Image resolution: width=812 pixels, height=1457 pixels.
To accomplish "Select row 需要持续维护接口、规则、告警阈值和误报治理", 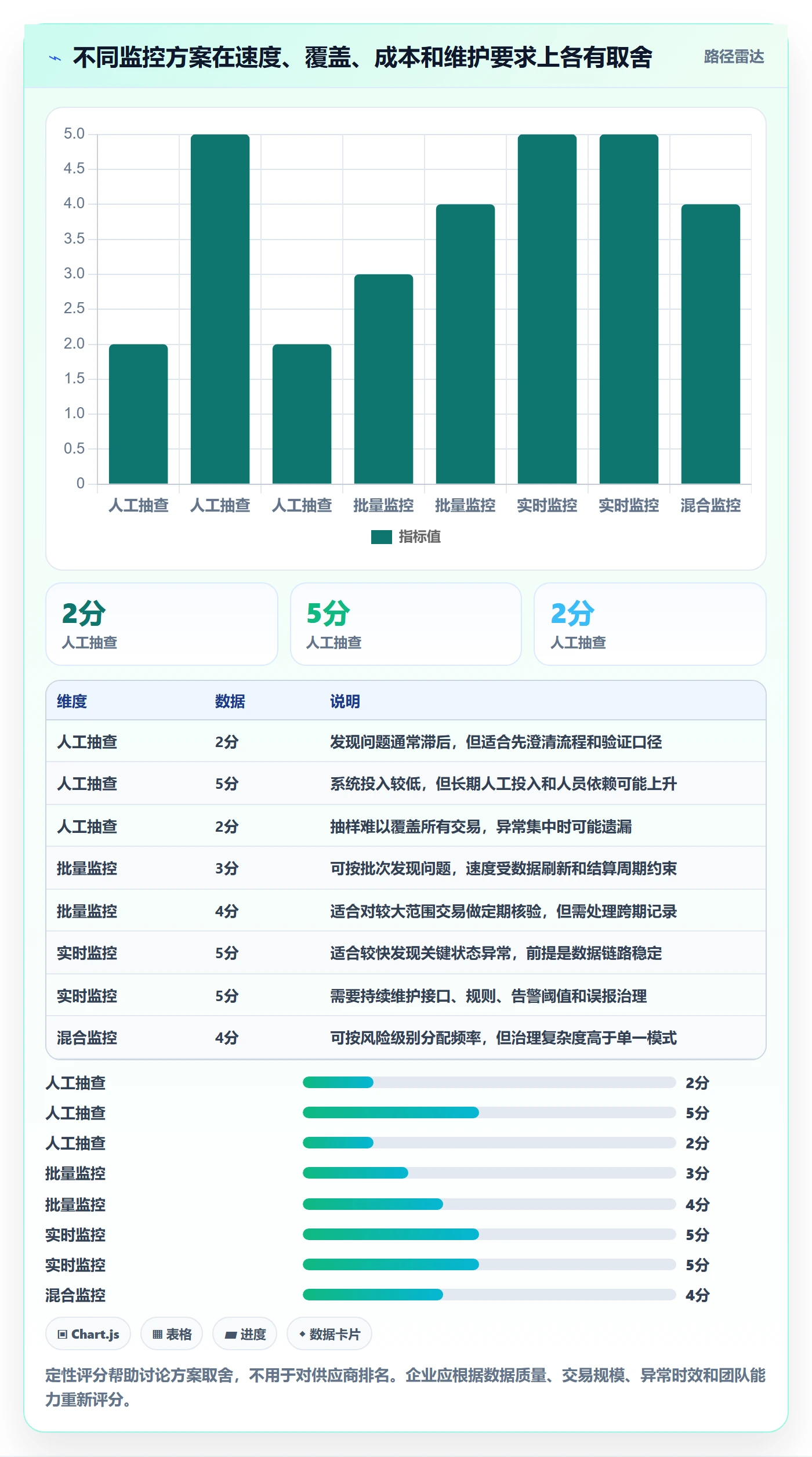I will coord(406,995).
